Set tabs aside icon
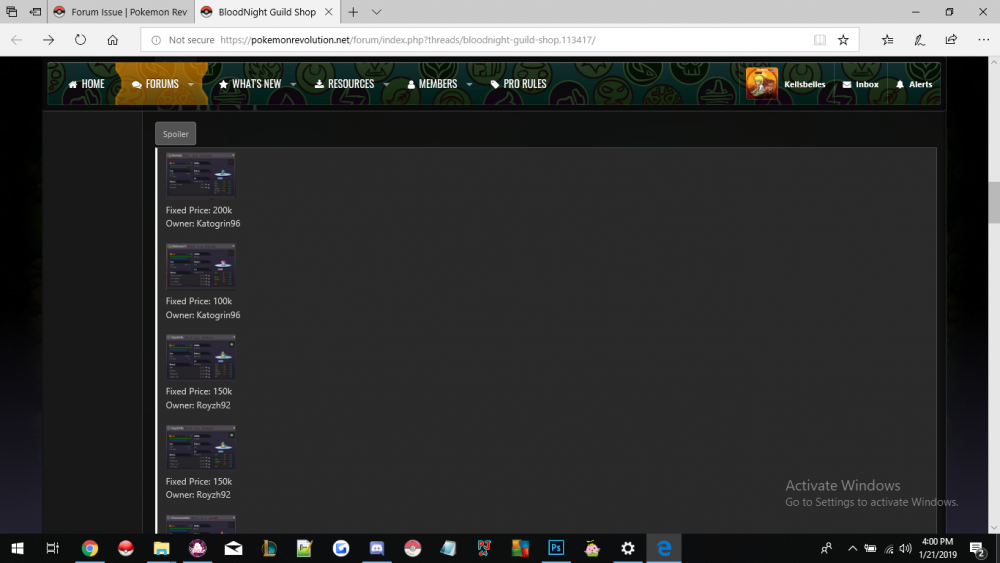Screen dimensions: 1000x563 click(36, 12)
